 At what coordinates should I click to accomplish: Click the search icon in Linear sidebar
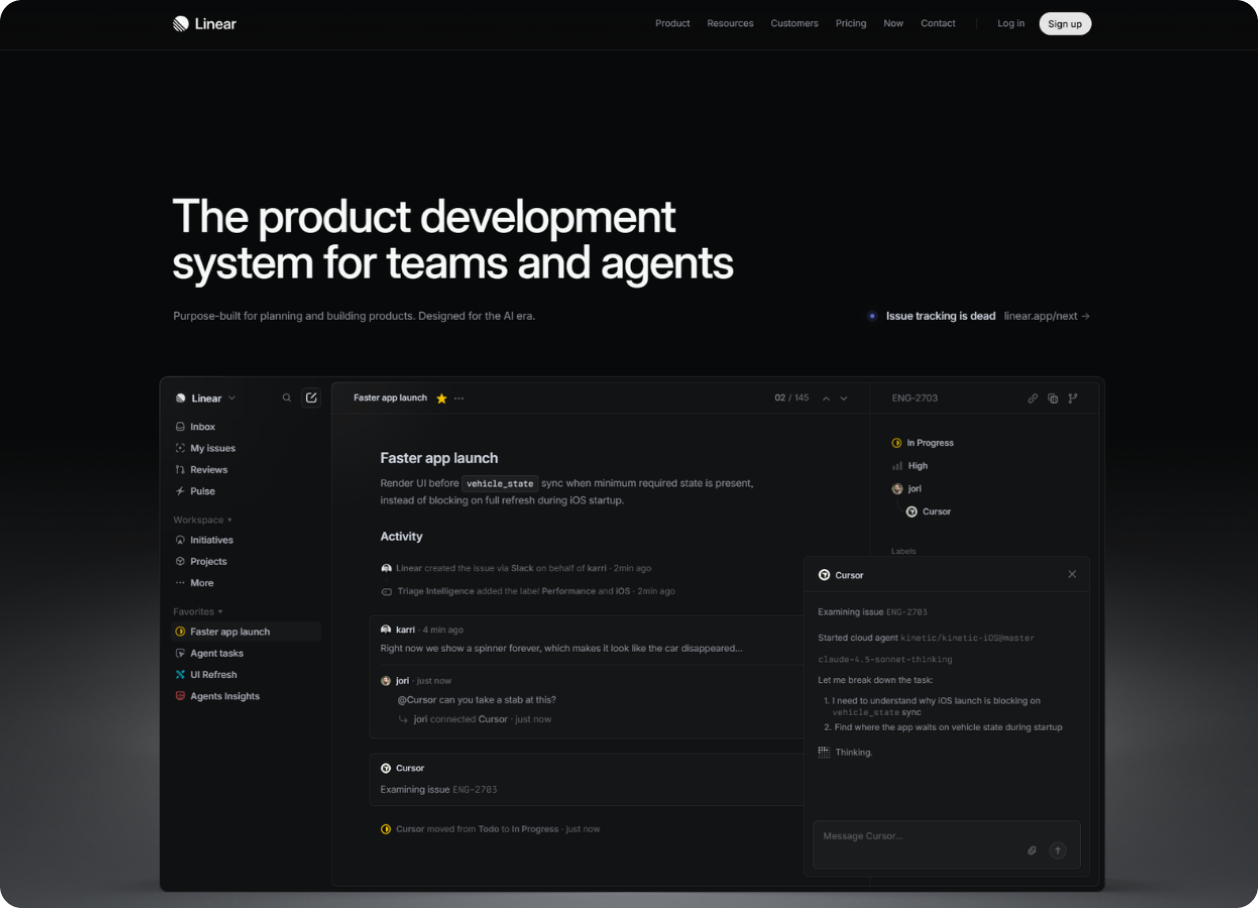(x=287, y=398)
